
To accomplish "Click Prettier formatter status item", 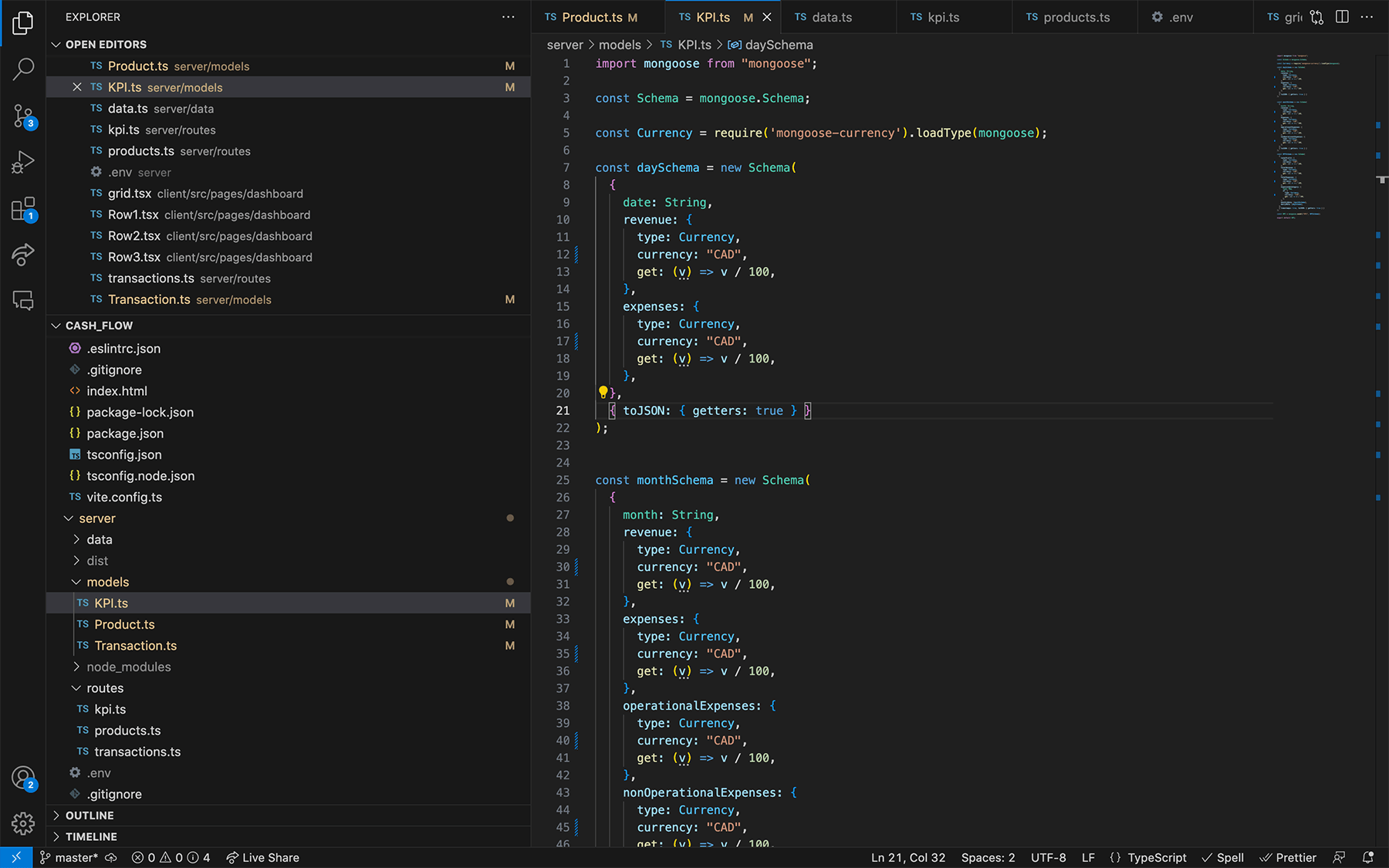I will click(x=1288, y=857).
